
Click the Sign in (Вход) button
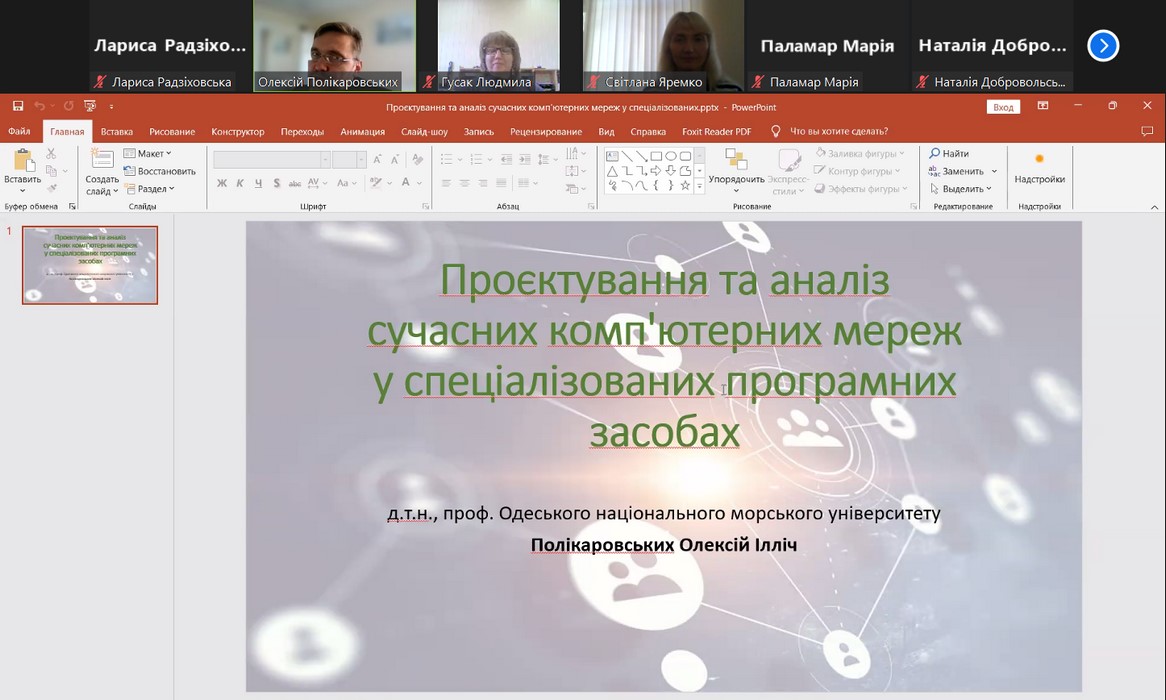(1003, 107)
